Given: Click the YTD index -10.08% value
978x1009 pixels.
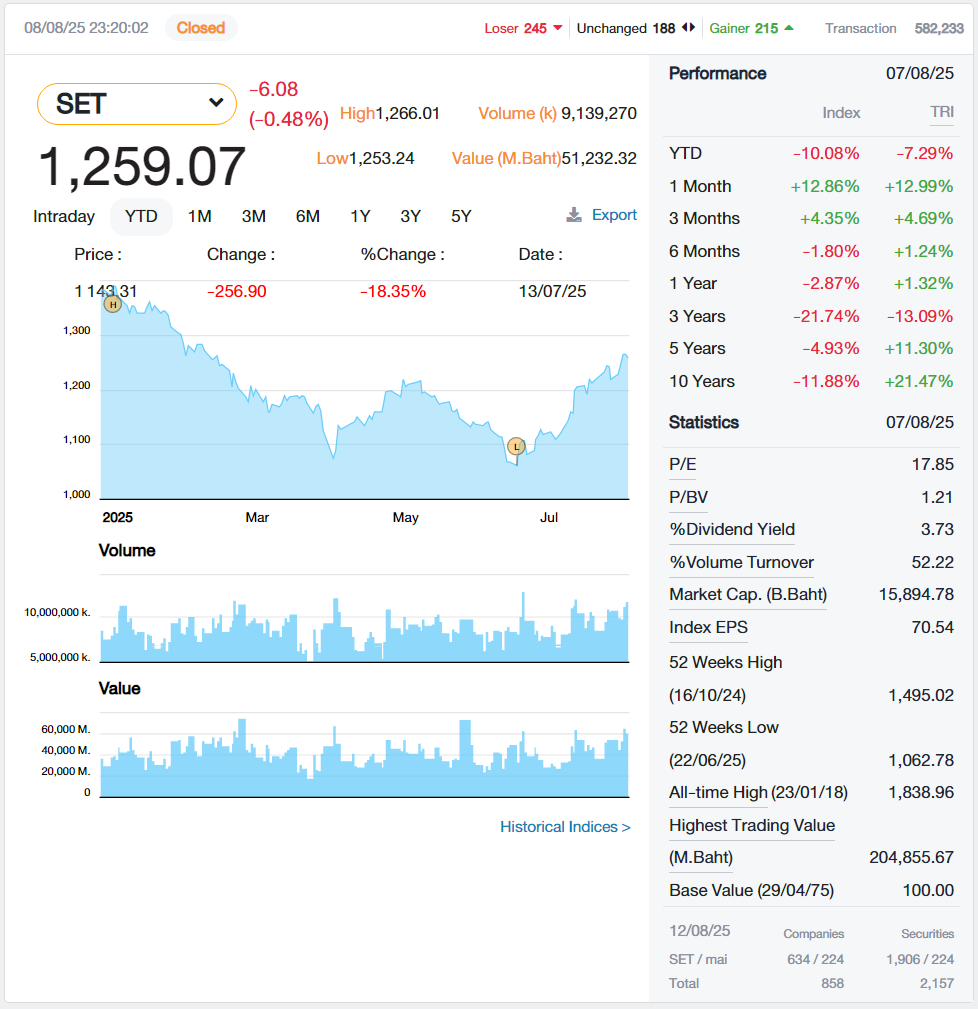Looking at the screenshot, I should pos(826,153).
